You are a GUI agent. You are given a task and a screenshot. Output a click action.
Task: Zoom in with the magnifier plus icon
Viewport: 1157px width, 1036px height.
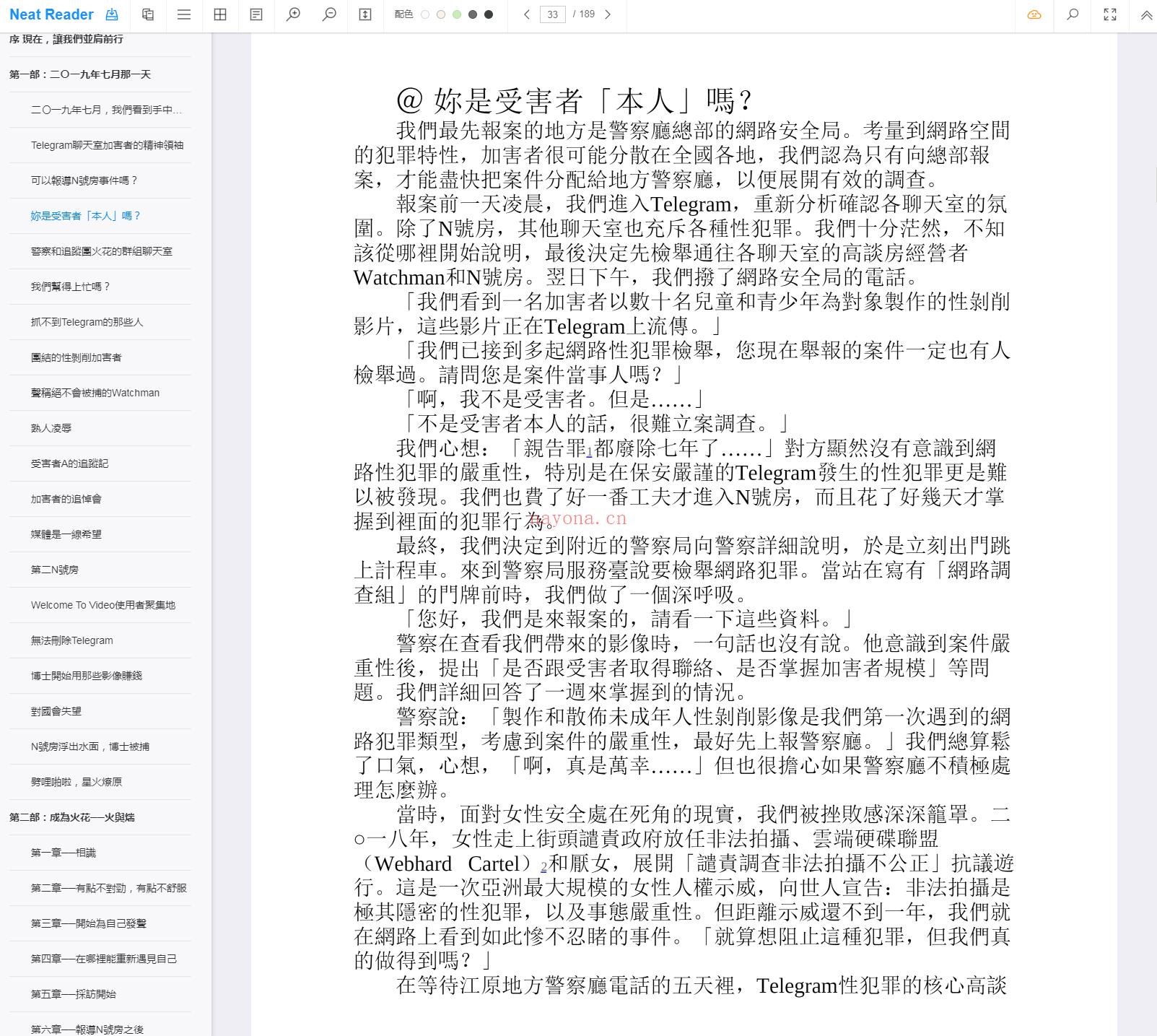pyautogui.click(x=293, y=14)
